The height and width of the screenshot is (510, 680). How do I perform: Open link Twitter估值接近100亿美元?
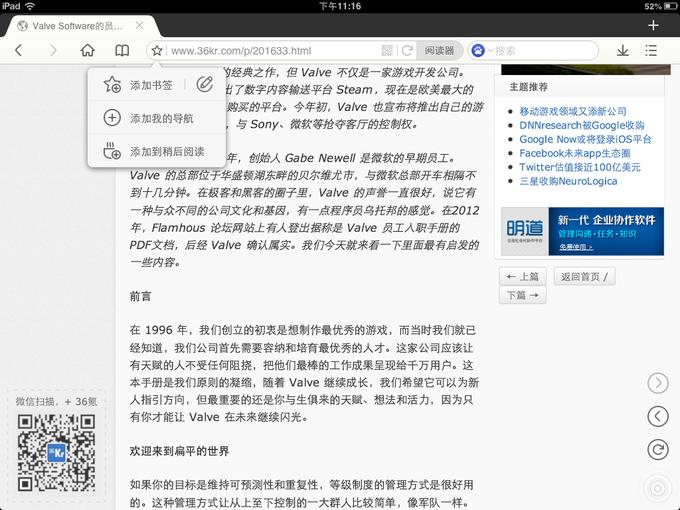580,167
